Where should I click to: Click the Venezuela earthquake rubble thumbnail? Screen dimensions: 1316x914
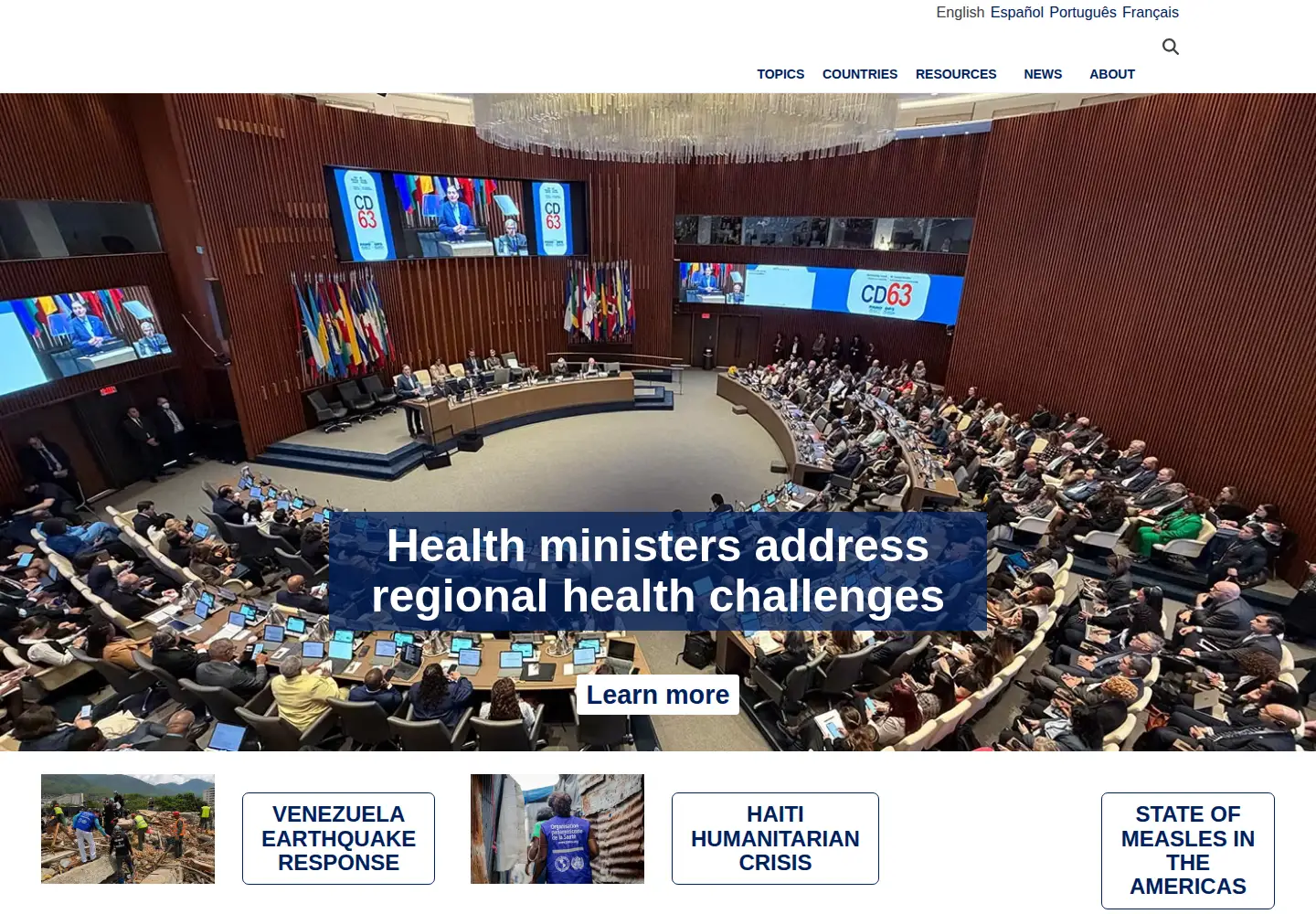pyautogui.click(x=128, y=829)
